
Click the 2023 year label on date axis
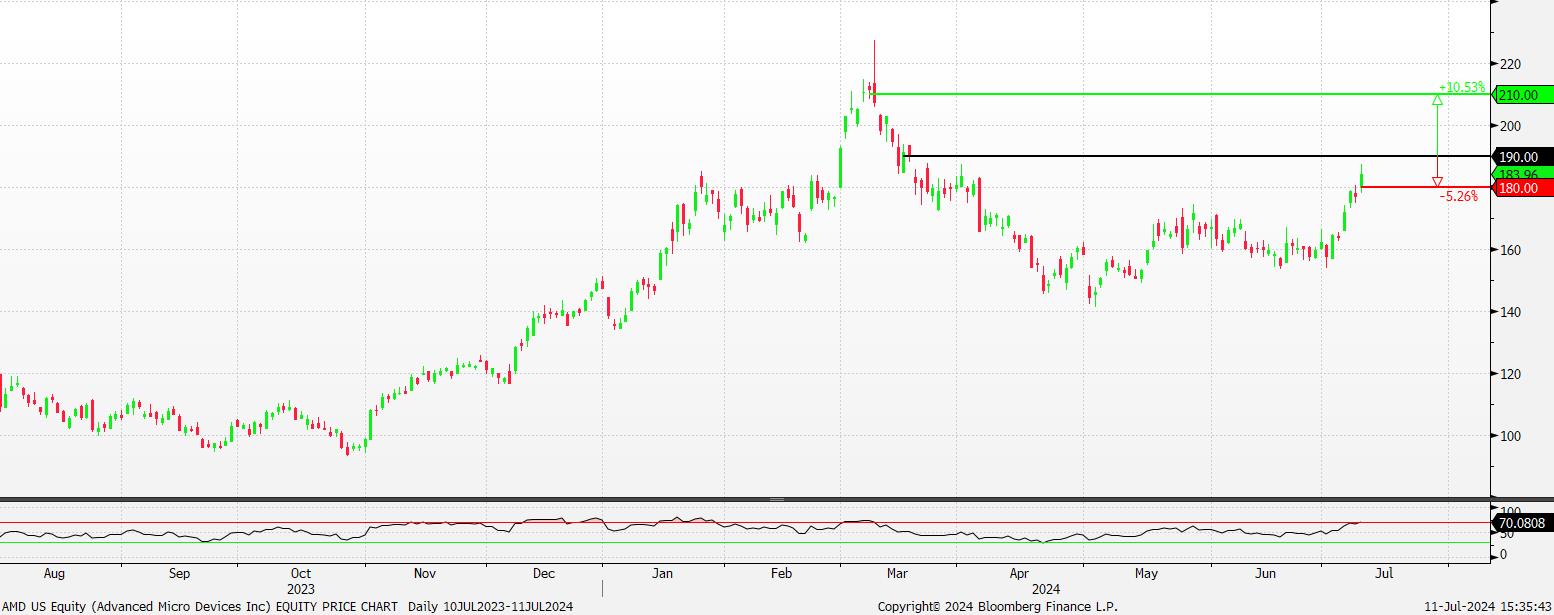(301, 589)
